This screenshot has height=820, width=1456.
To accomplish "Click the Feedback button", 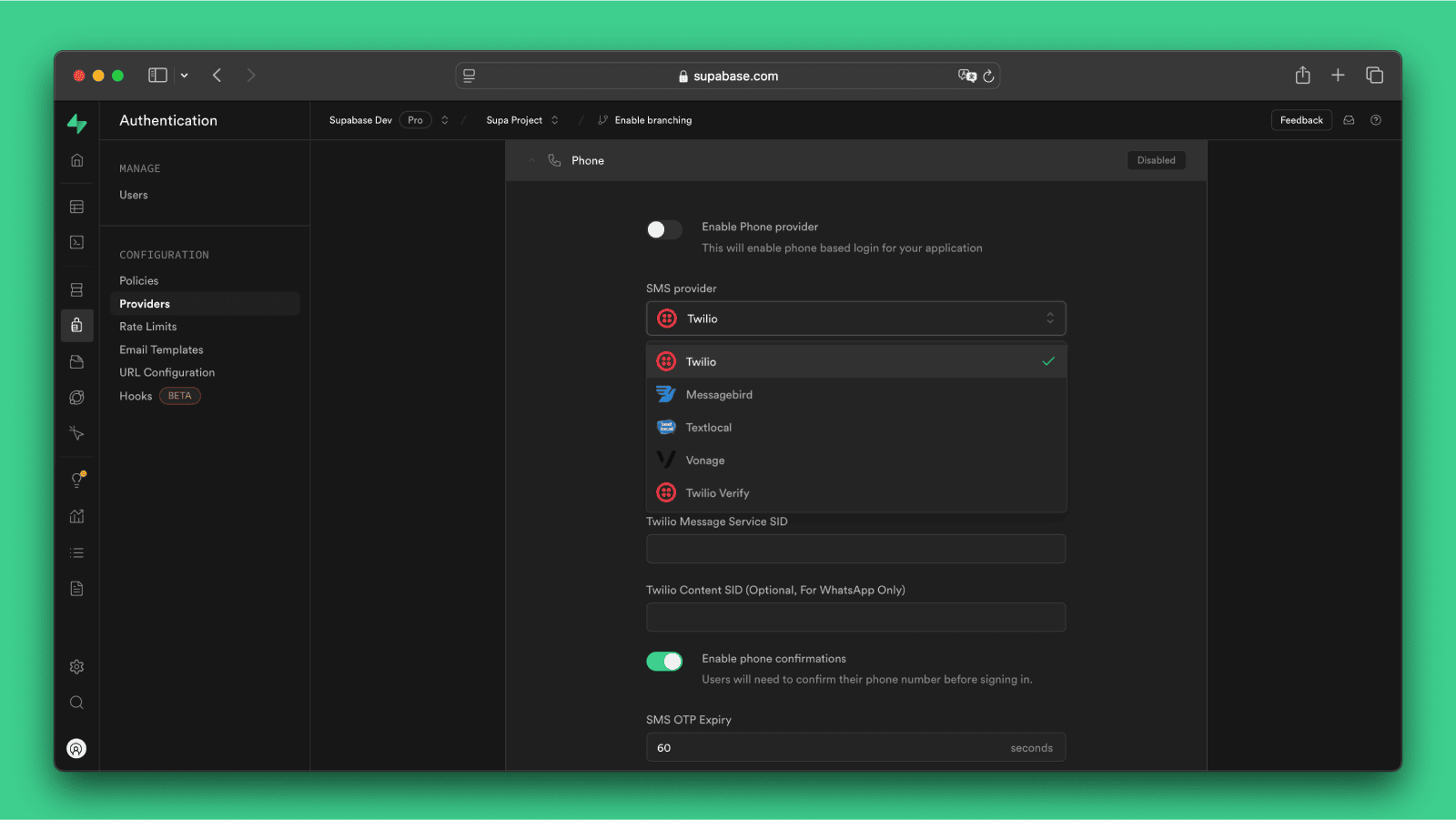I will click(x=1300, y=120).
